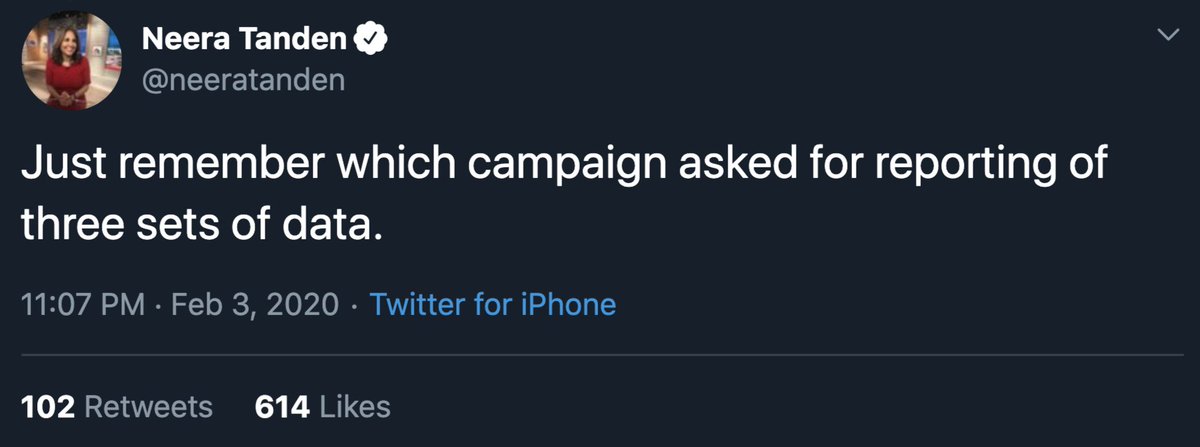Open the @neeratanden handle link
Viewport: 1200px width, 447px height.
point(243,79)
